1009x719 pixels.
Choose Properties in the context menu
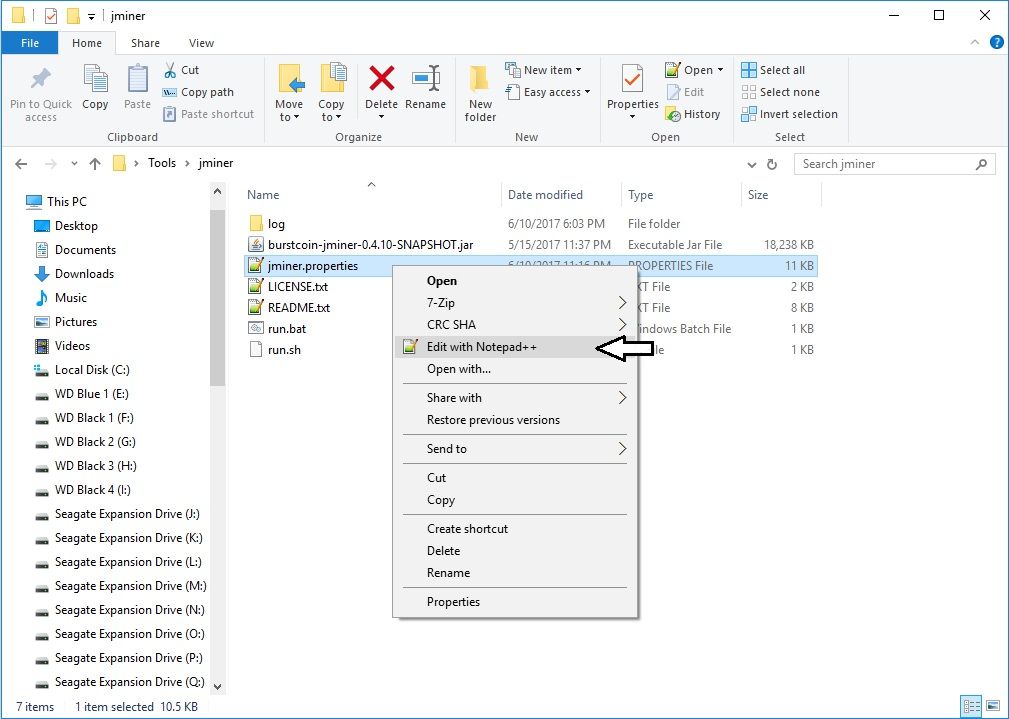(x=514, y=602)
